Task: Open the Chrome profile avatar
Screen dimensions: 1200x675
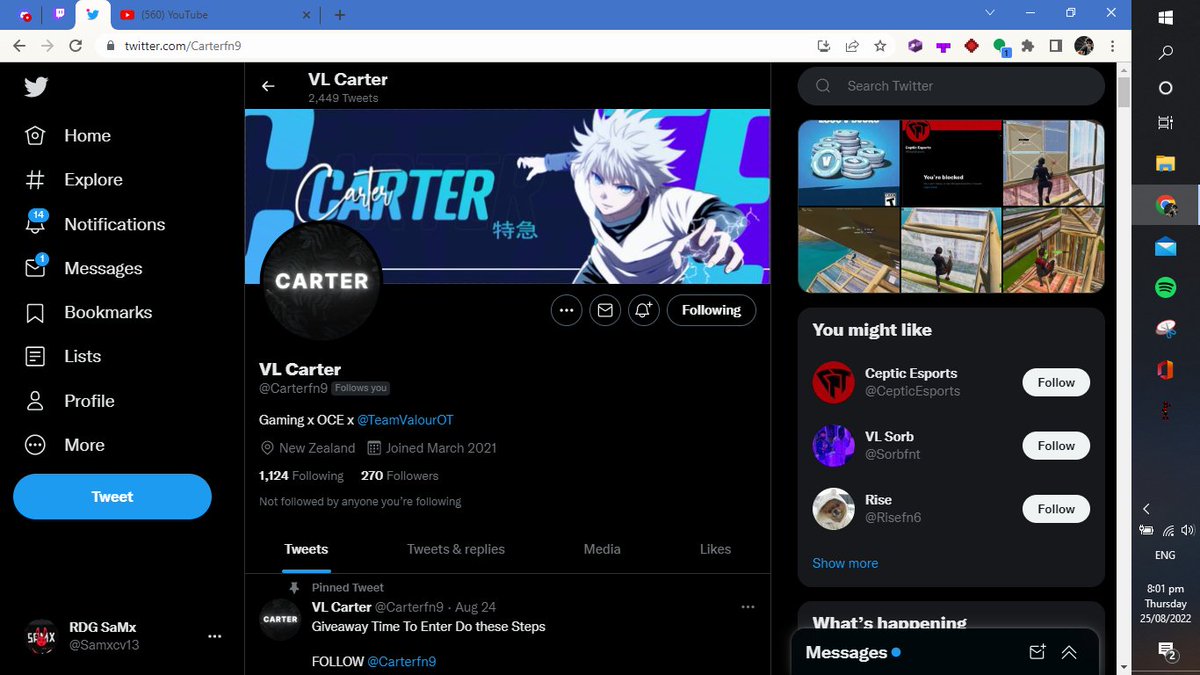Action: (x=1084, y=46)
